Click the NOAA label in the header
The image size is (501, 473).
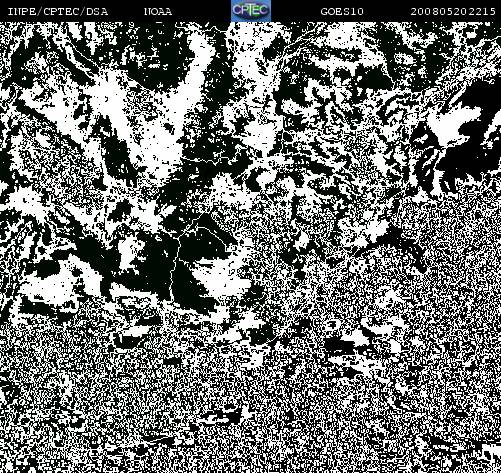158,12
